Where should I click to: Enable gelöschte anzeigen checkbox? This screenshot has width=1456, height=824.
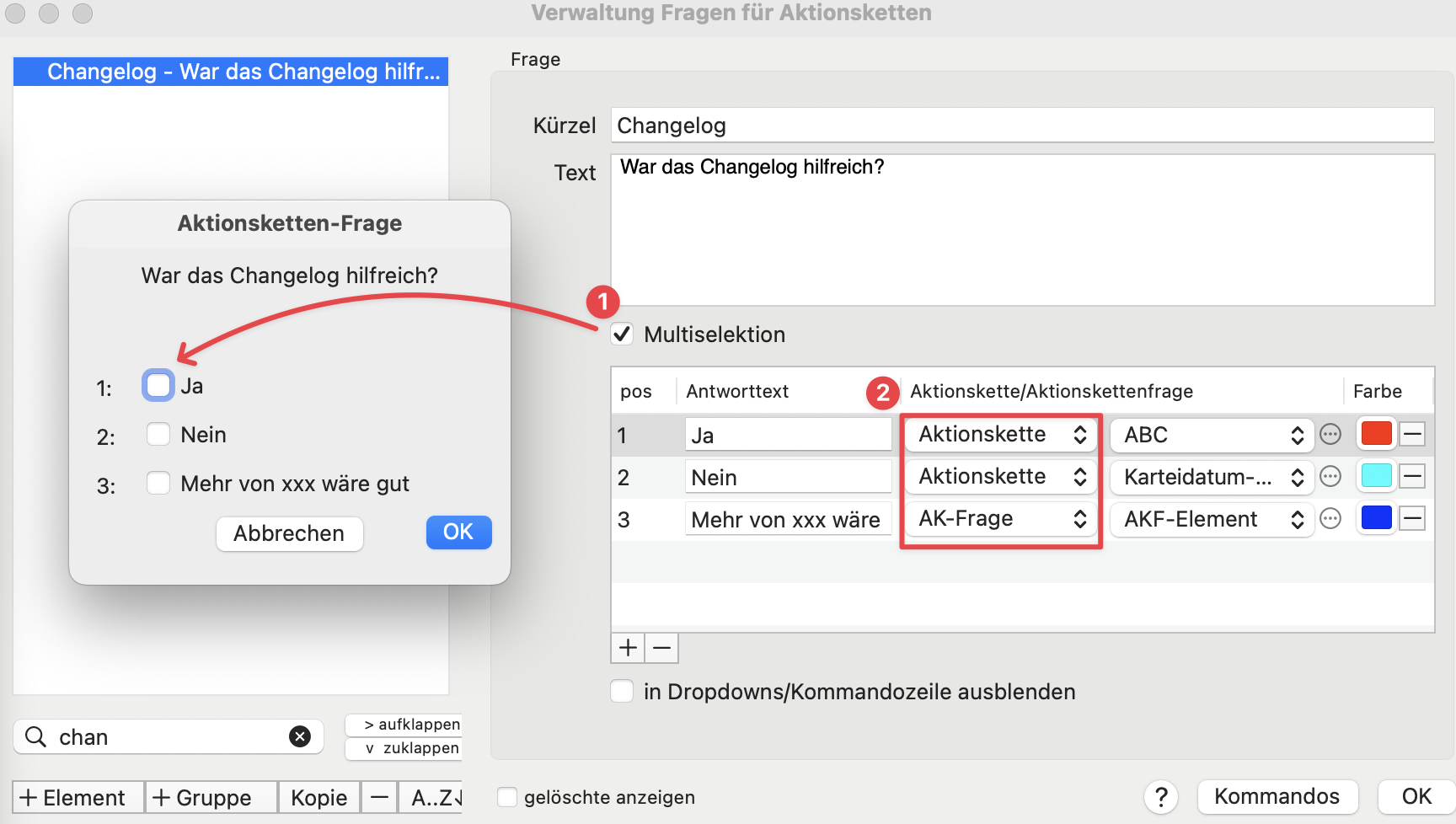[507, 797]
